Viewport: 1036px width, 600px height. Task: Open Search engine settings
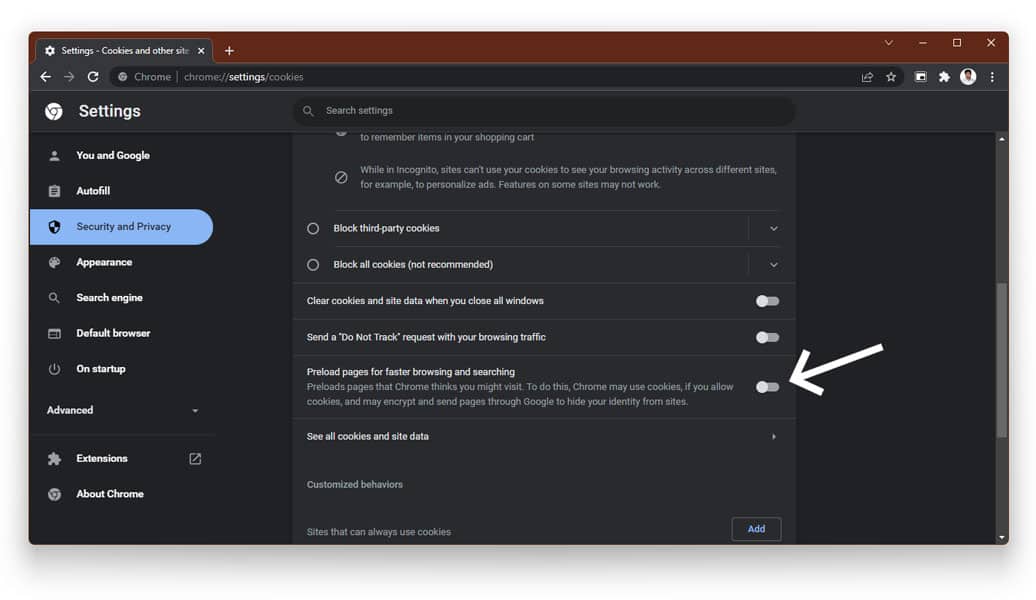tap(122, 298)
